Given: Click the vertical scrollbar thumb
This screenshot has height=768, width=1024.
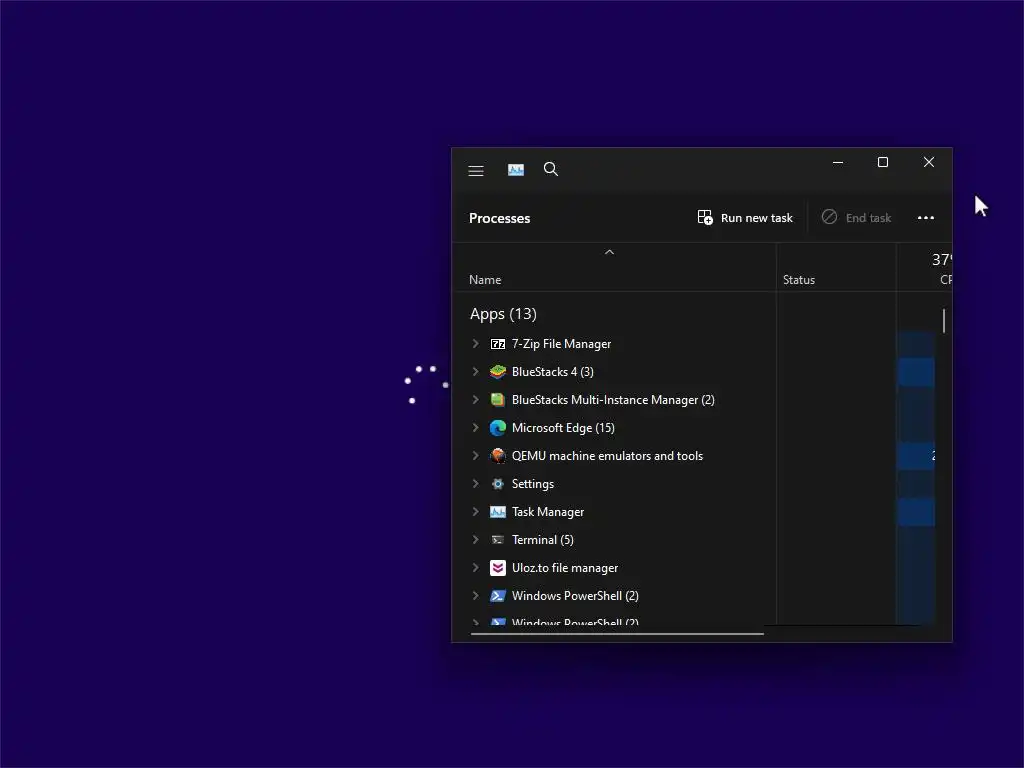Looking at the screenshot, I should (x=944, y=321).
